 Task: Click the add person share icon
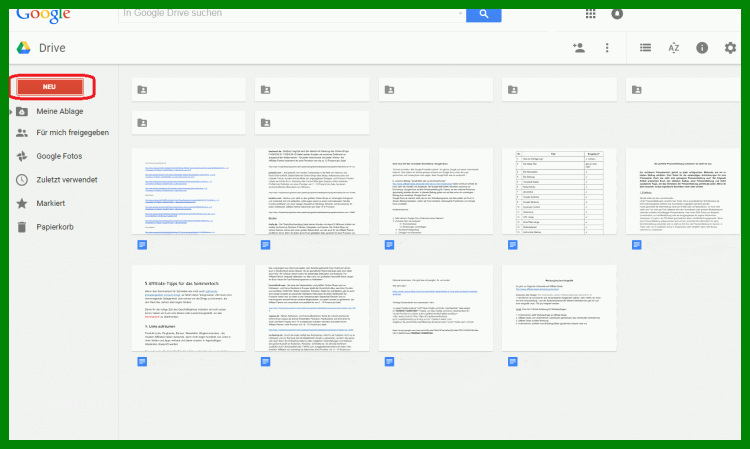[x=579, y=48]
